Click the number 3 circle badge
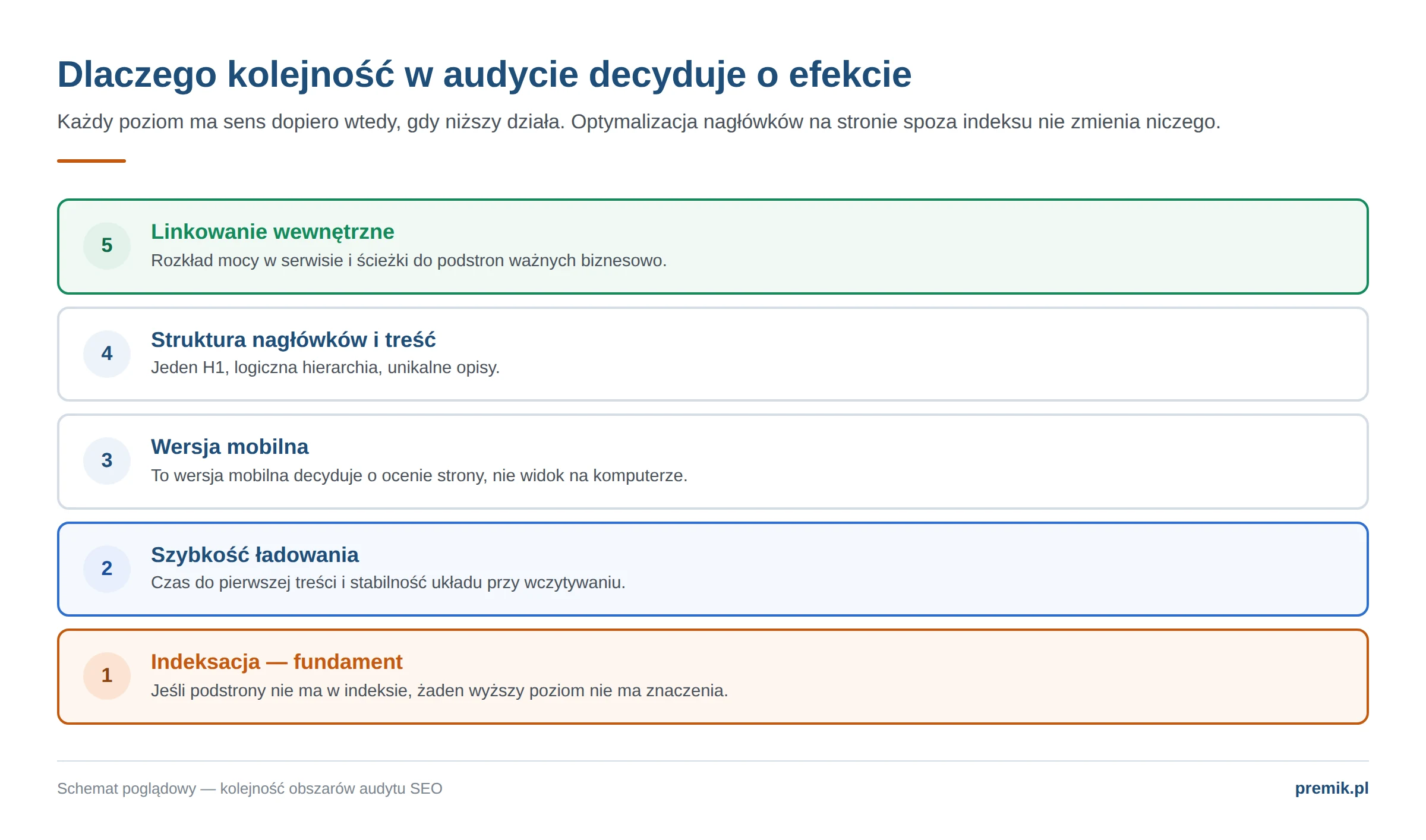This screenshot has width=1426, height=840. tap(107, 461)
